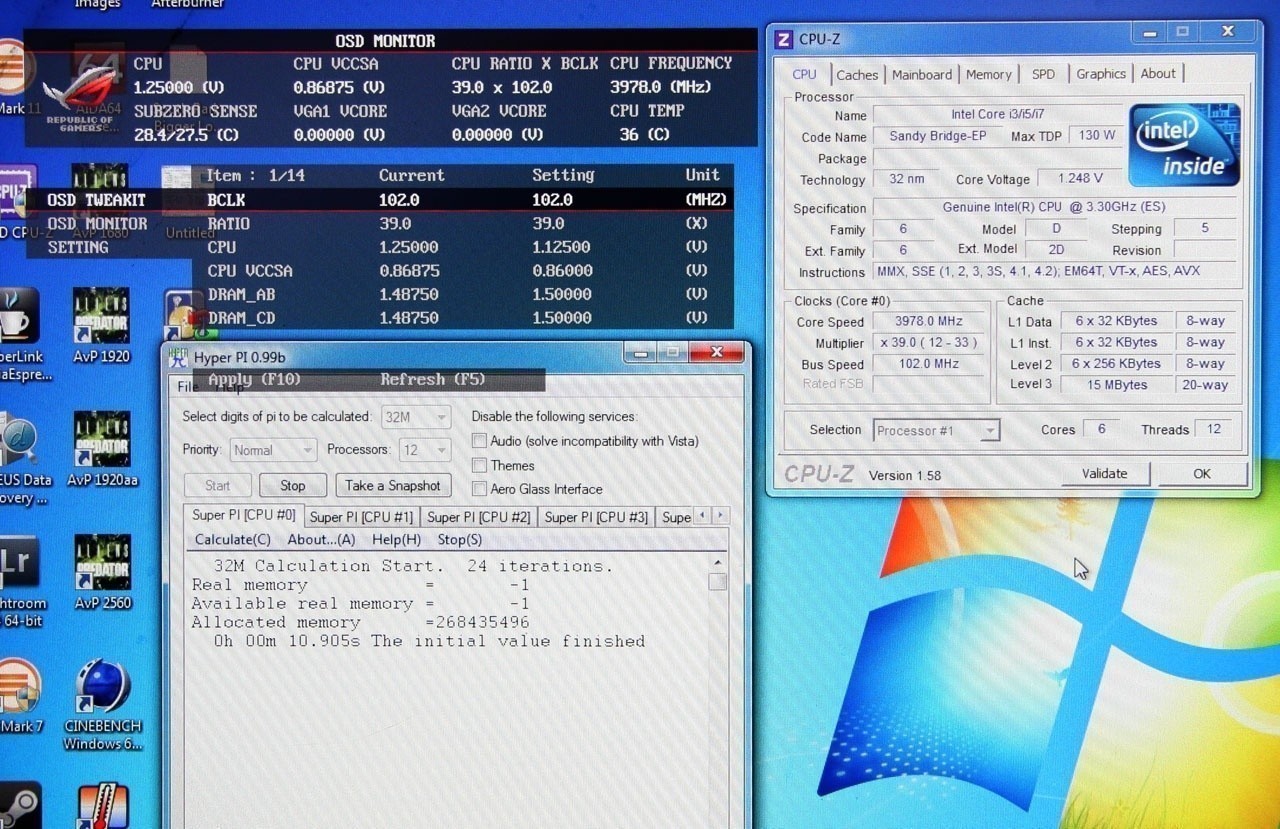1280x829 pixels.
Task: Click the OK button in CPU-Z
Action: 1202,474
